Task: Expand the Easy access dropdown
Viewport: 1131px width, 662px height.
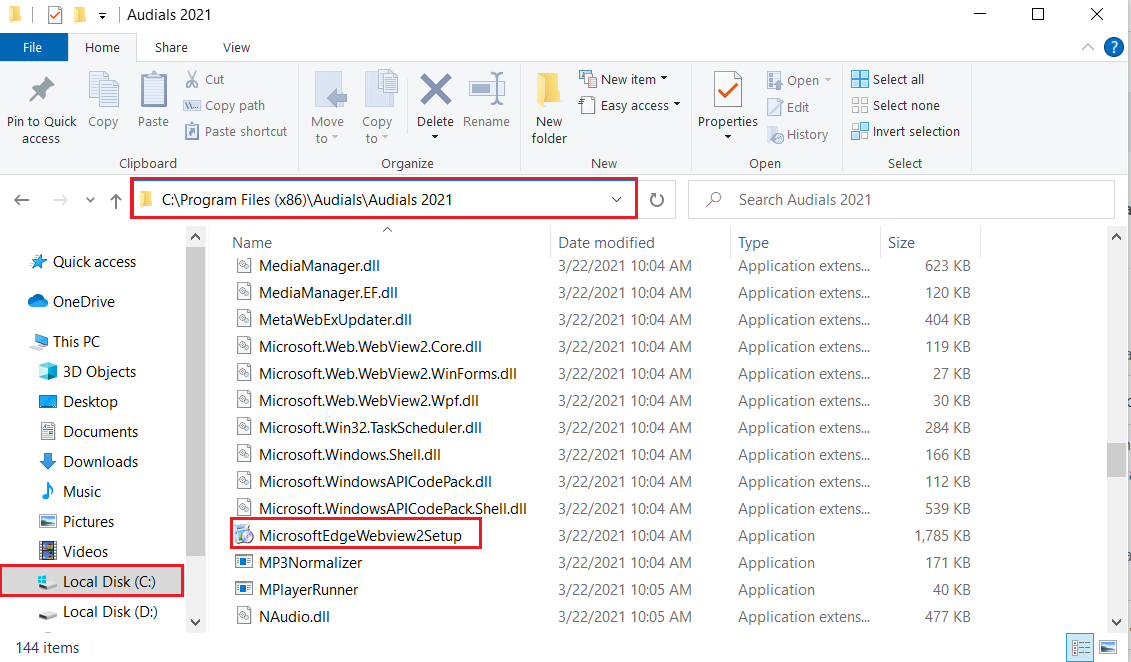Action: pos(629,105)
